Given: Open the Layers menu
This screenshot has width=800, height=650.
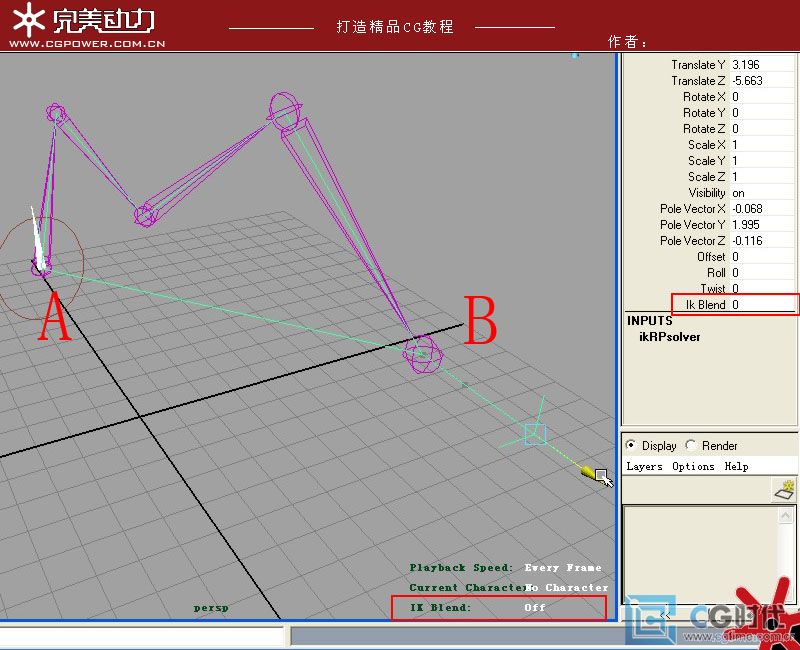Looking at the screenshot, I should tap(644, 466).
